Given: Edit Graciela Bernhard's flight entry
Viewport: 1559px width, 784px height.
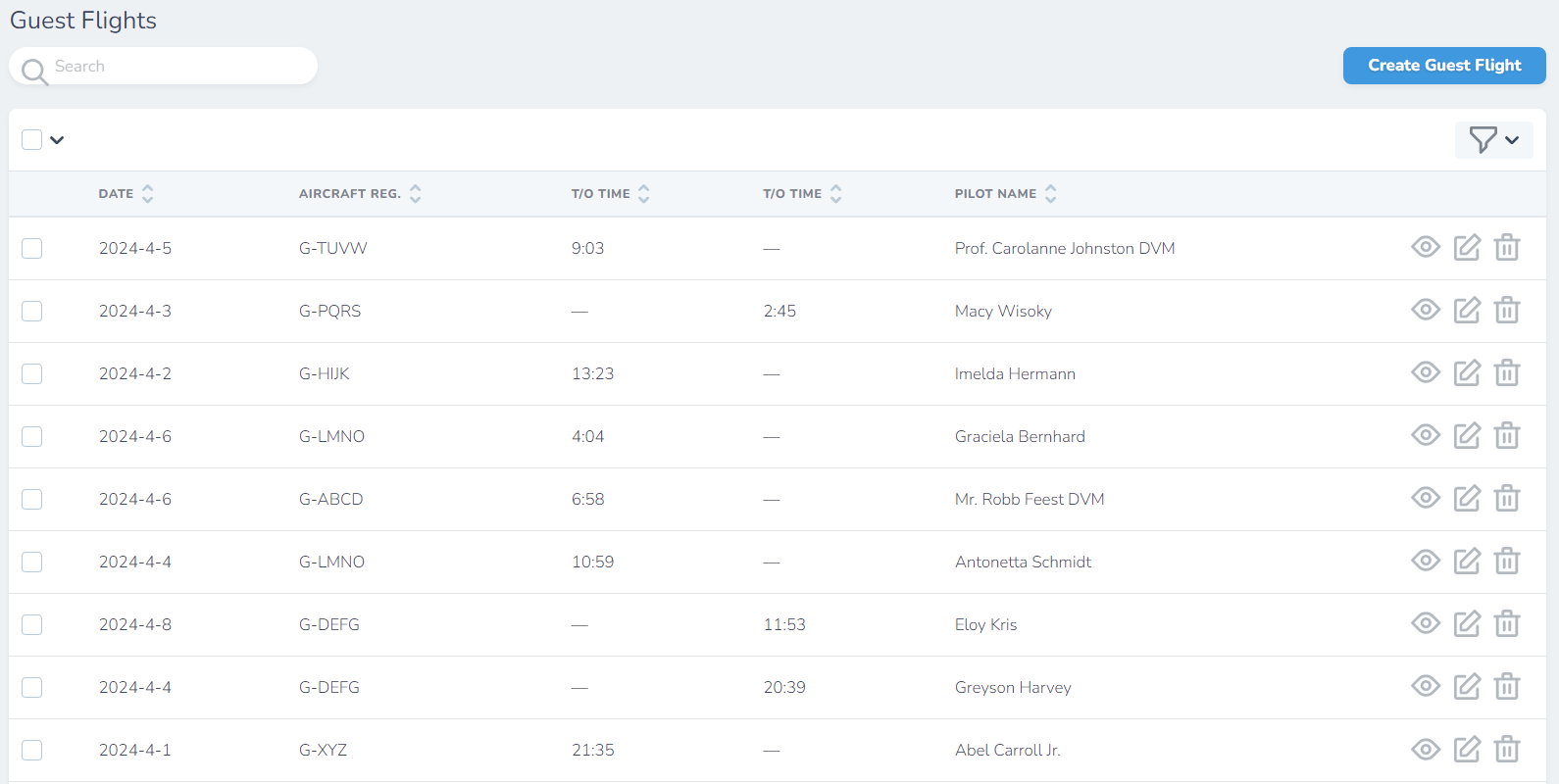Looking at the screenshot, I should click(x=1467, y=436).
